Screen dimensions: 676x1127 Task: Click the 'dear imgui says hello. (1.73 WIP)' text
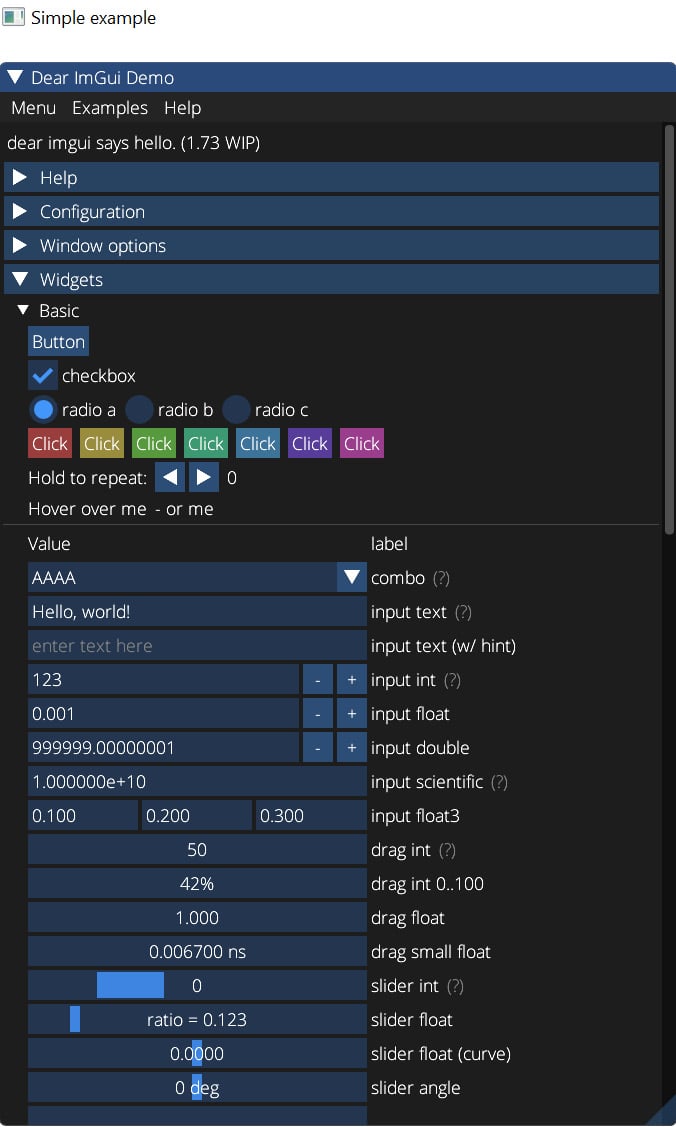click(x=134, y=142)
